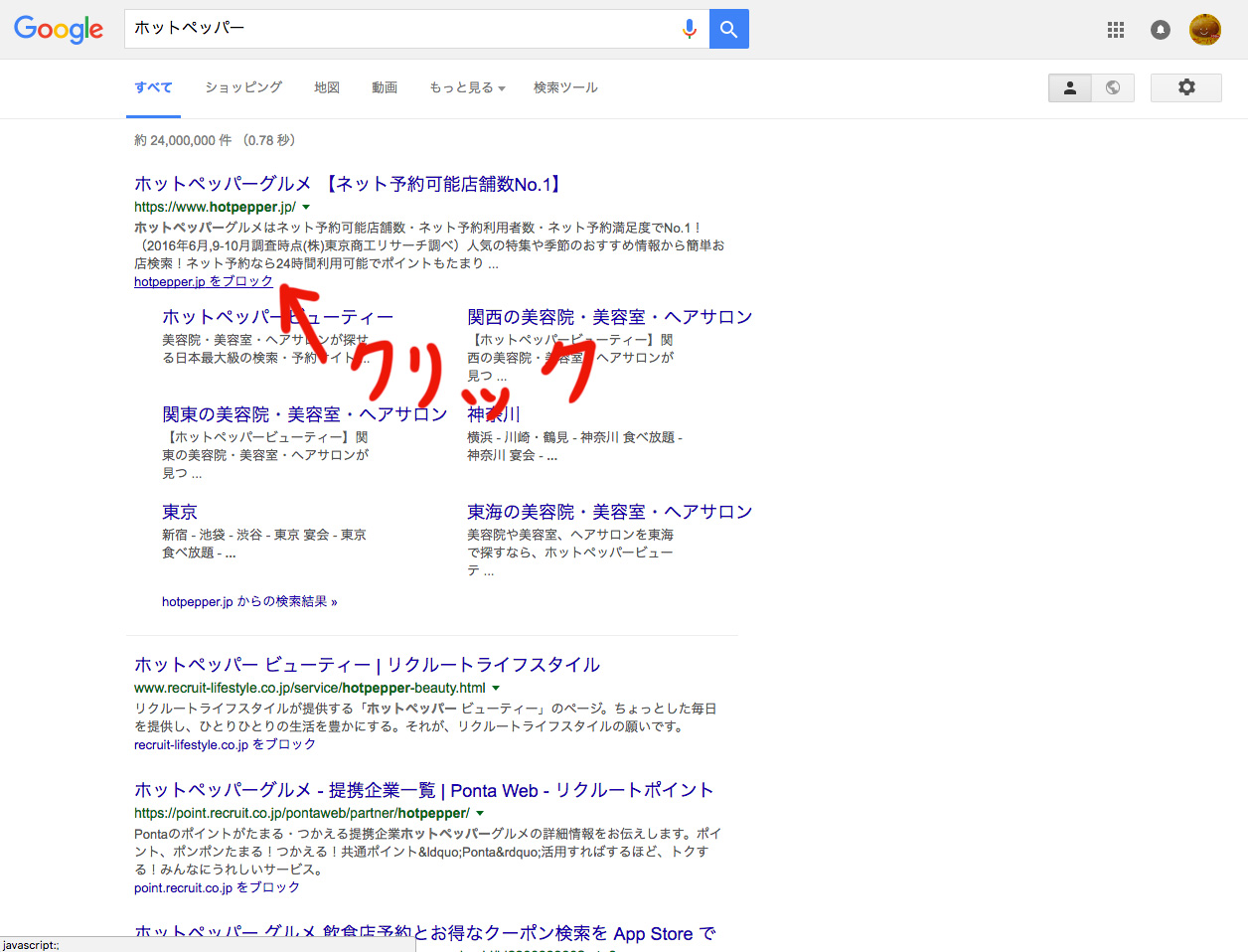Click the 約 24,000,000 件 result count

[183, 140]
